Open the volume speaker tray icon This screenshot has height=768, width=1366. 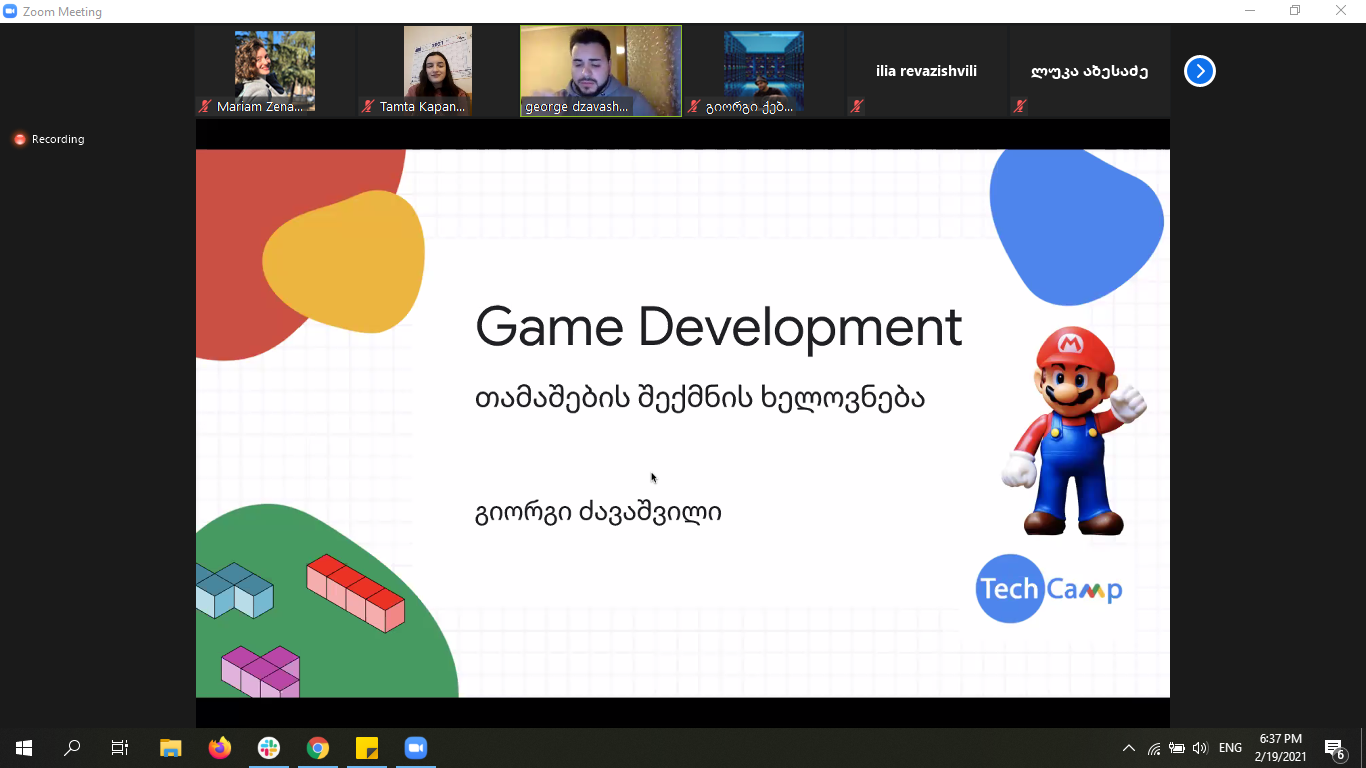1200,747
